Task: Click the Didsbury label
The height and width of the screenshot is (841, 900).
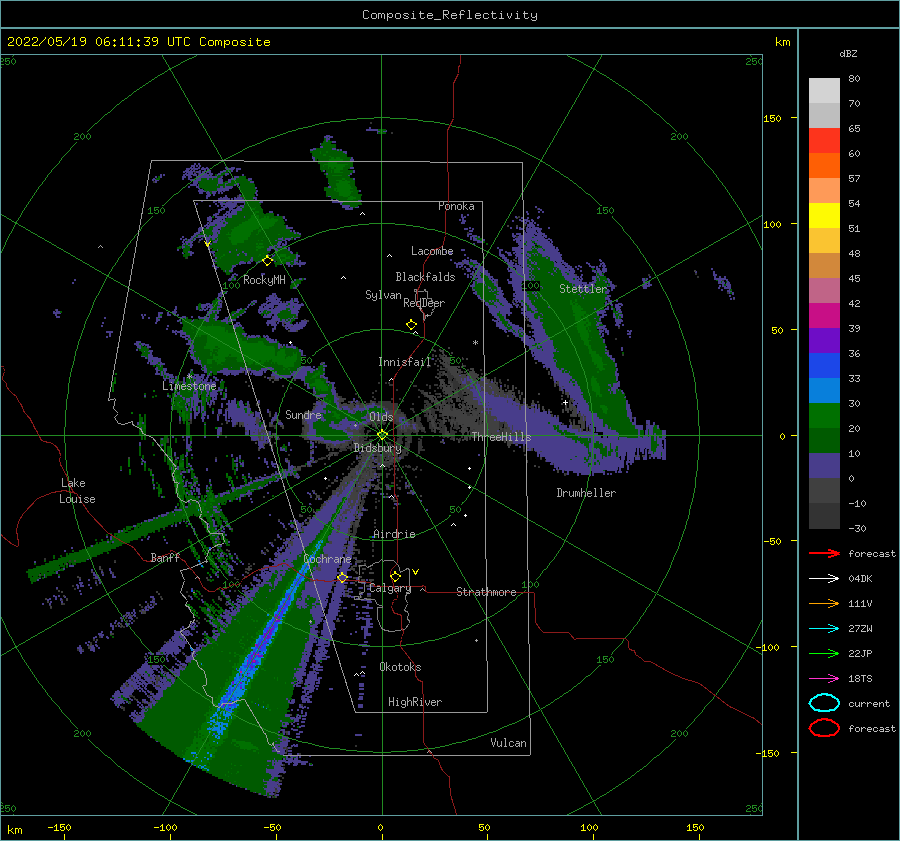Action: coord(377,448)
